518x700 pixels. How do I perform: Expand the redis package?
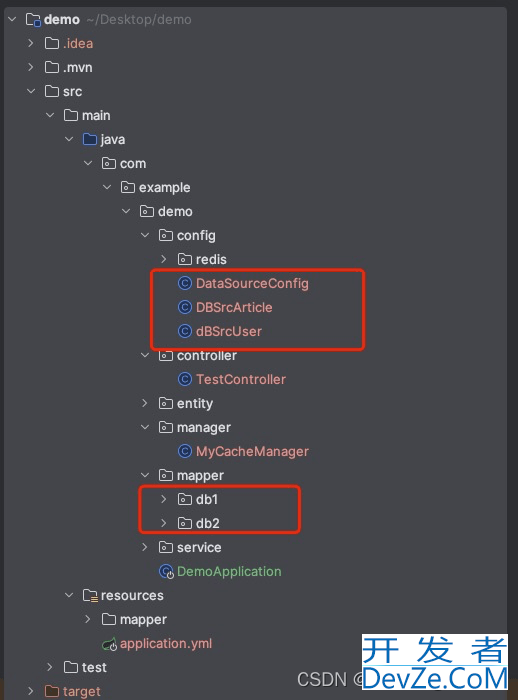(x=163, y=259)
